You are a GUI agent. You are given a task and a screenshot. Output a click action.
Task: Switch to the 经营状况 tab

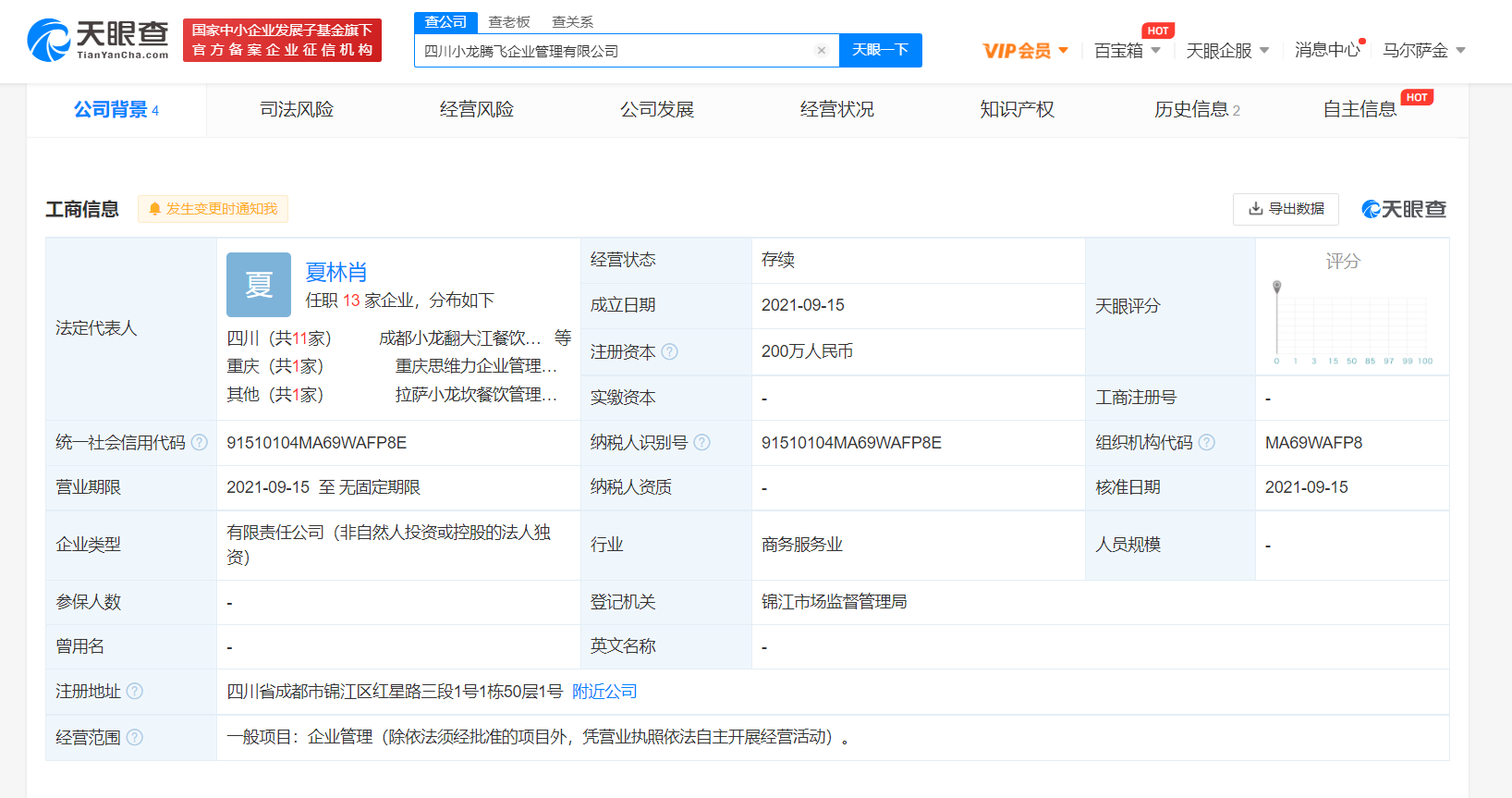point(837,110)
